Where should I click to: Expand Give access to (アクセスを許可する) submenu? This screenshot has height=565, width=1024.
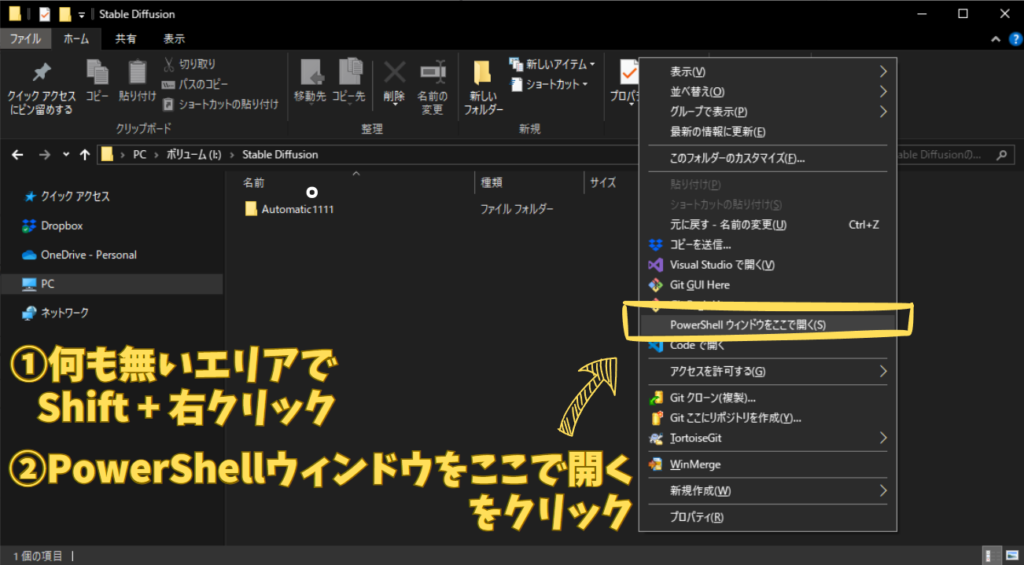(x=767, y=371)
